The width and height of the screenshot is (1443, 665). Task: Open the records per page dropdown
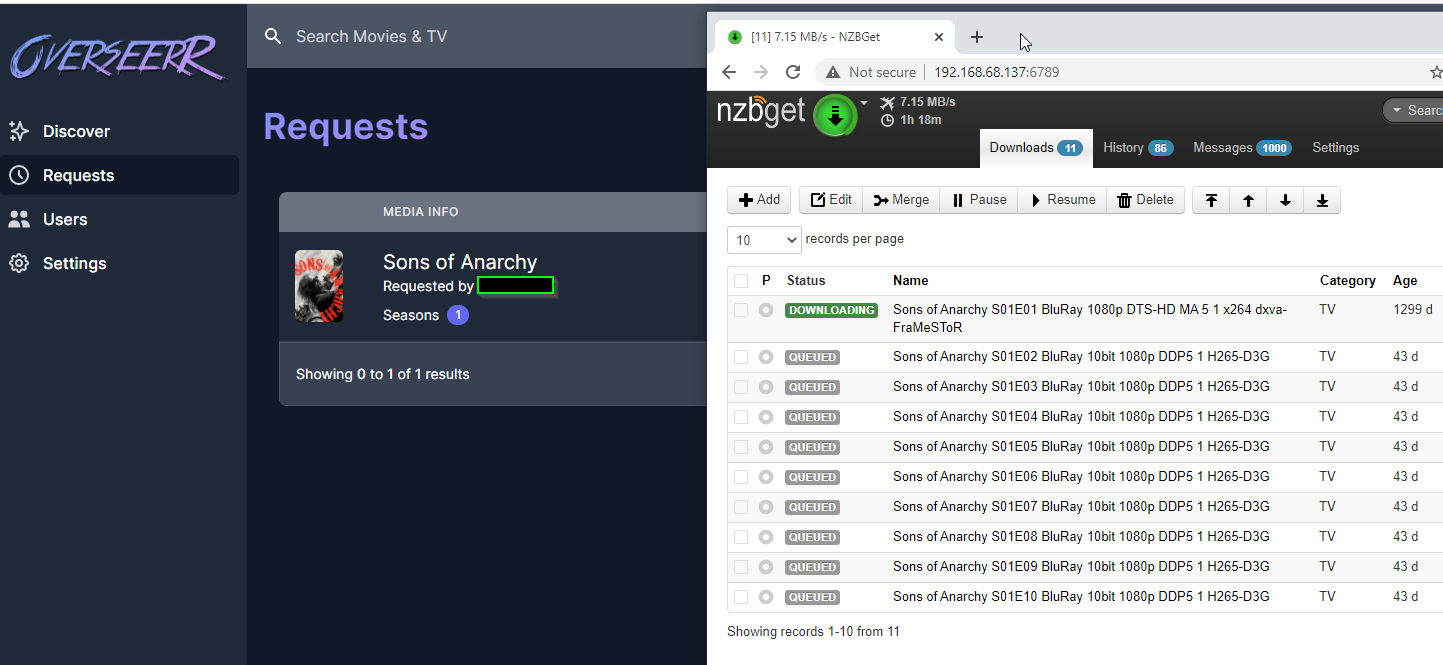(x=764, y=240)
